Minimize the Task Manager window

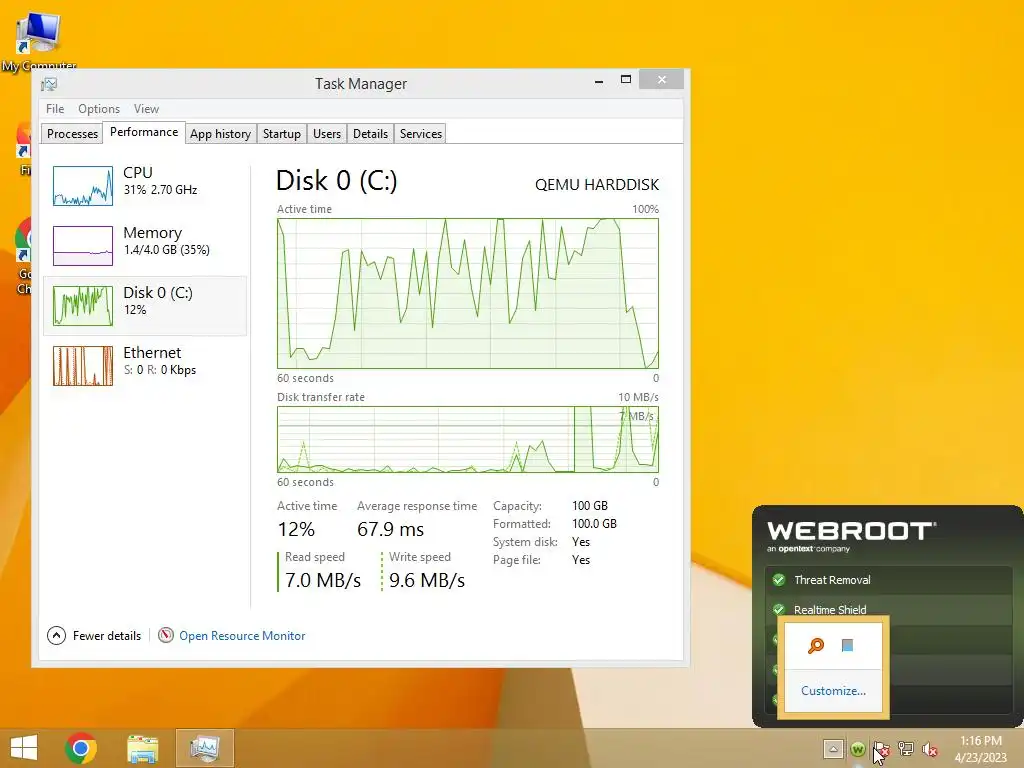coord(599,80)
